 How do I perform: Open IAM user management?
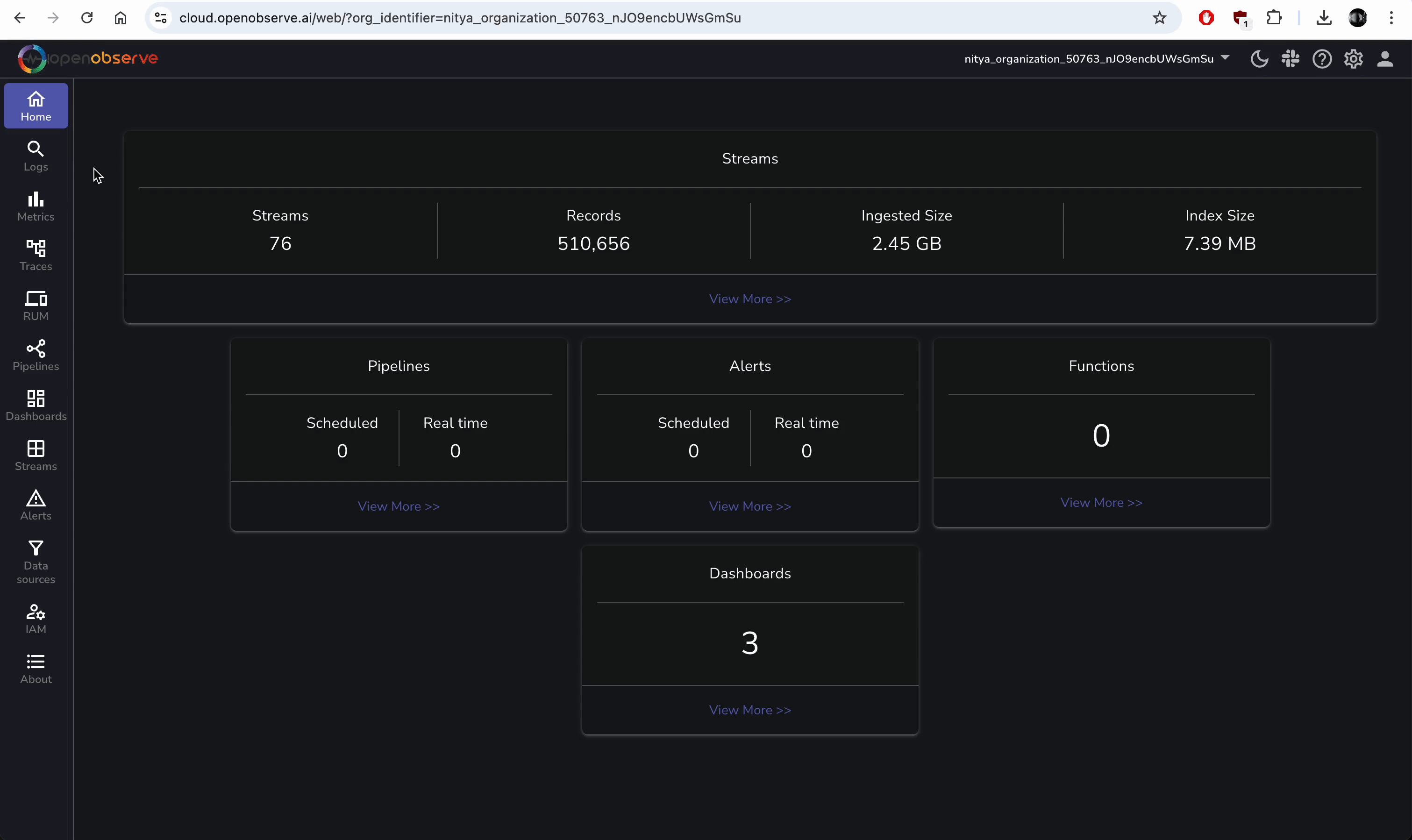[36, 619]
